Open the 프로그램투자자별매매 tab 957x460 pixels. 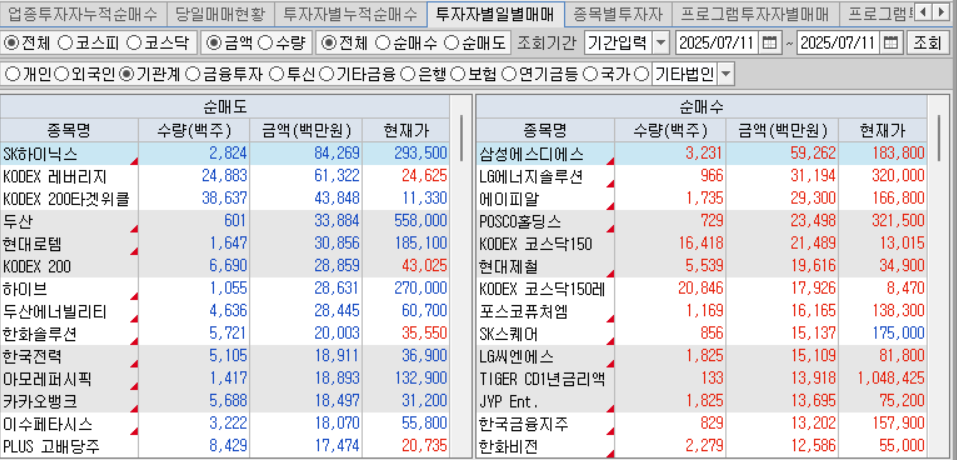coord(754,13)
